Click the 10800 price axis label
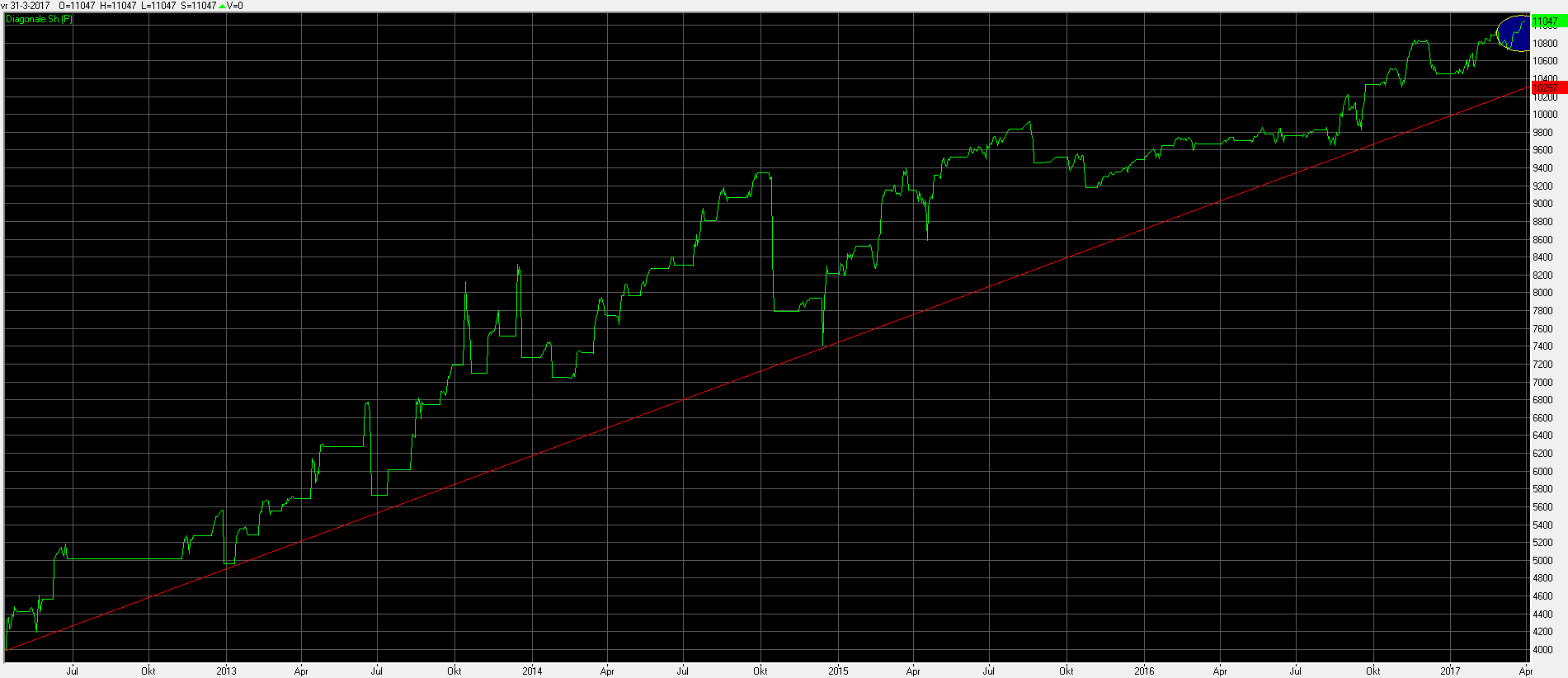 click(x=1545, y=43)
